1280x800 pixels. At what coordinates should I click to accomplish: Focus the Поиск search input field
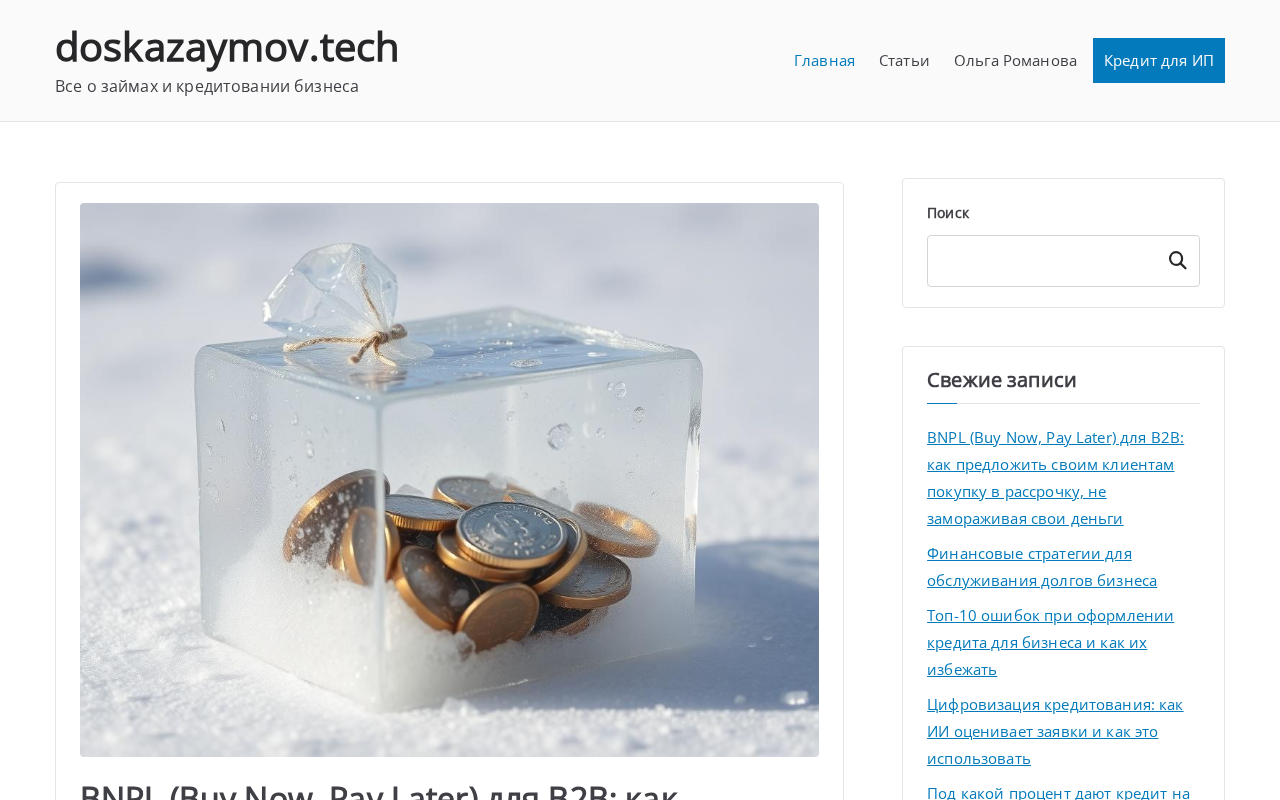pyautogui.click(x=1043, y=261)
